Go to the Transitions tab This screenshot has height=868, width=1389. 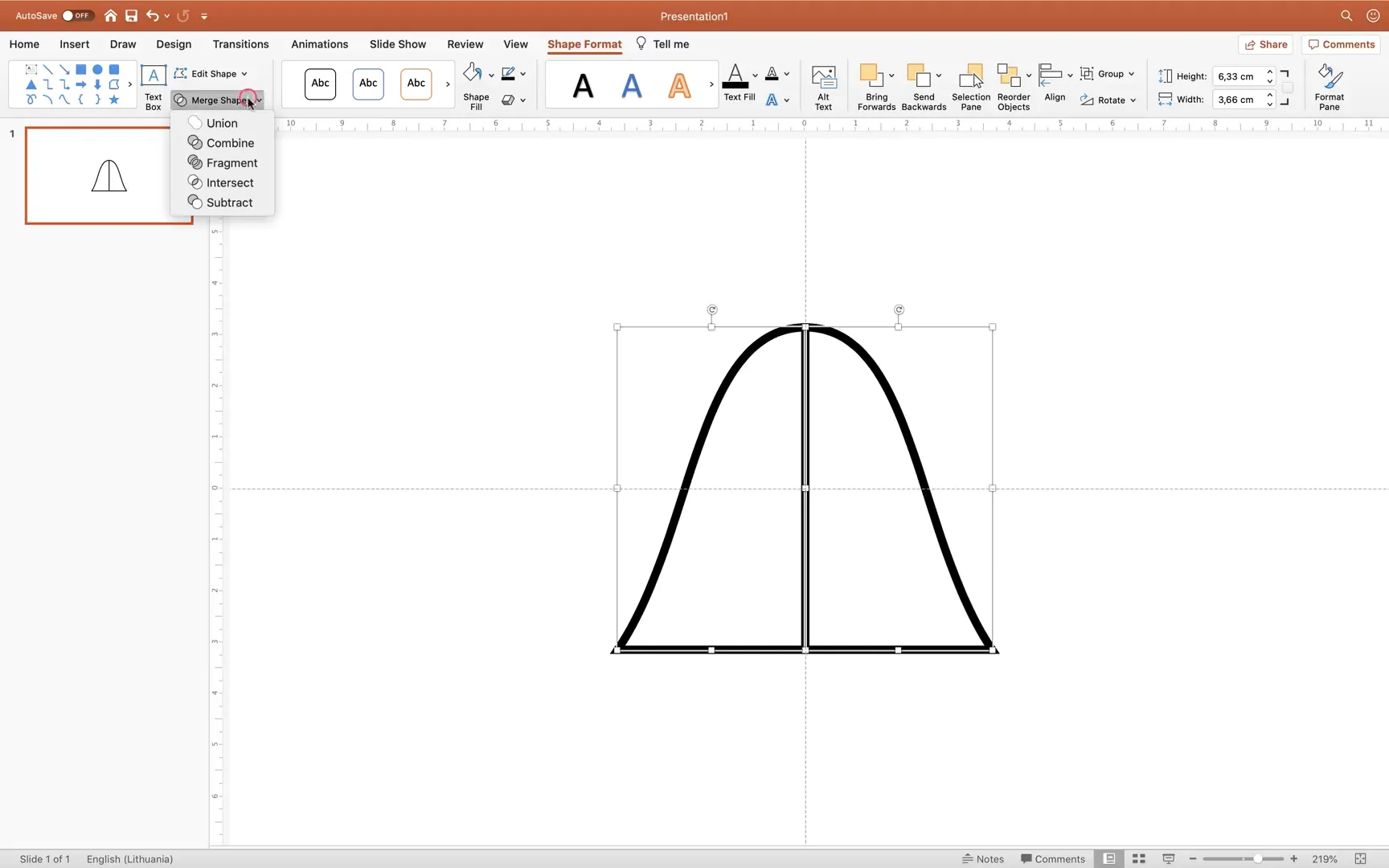[240, 44]
